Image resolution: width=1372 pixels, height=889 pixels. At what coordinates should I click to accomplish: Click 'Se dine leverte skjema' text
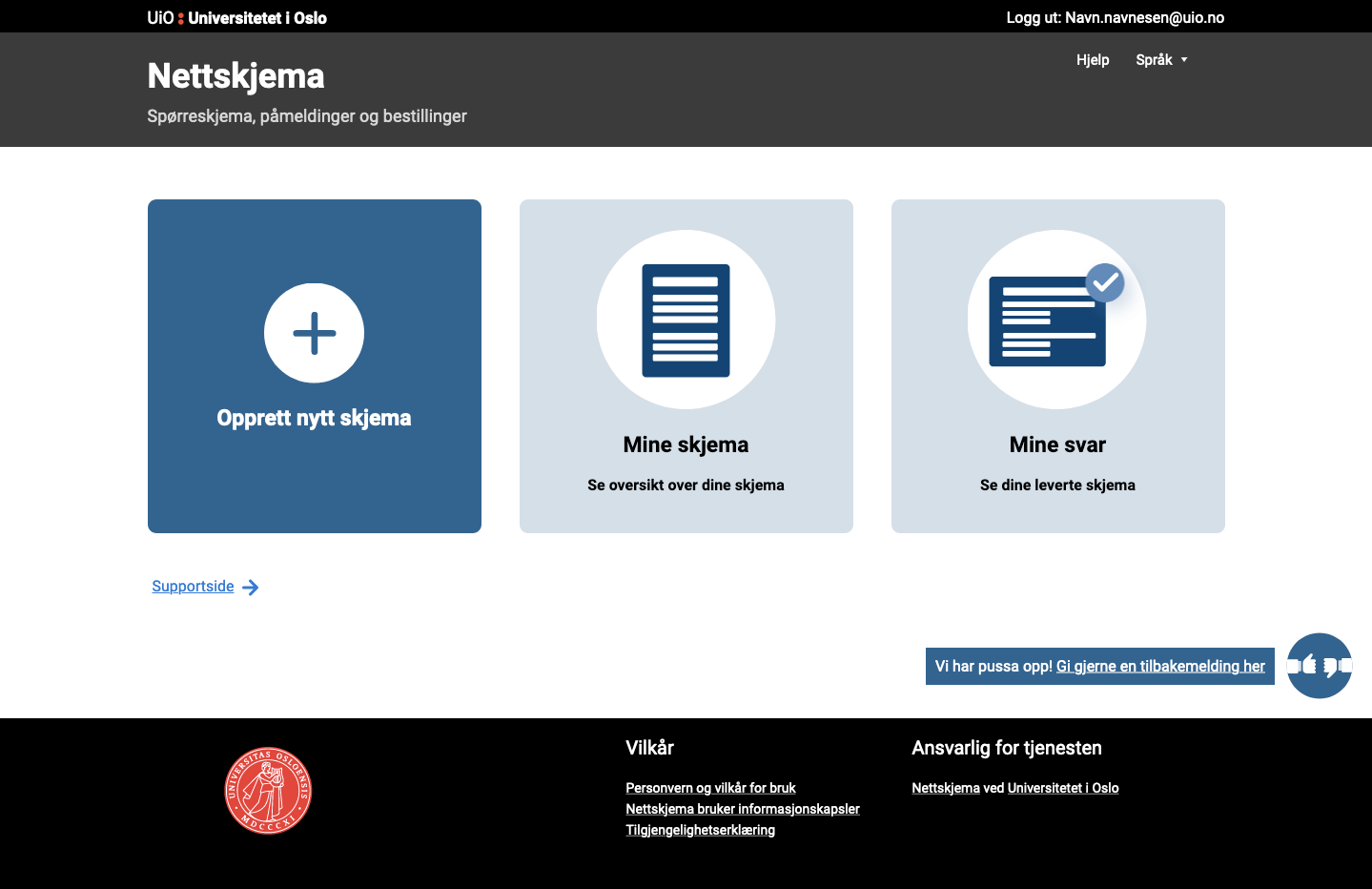pyautogui.click(x=1057, y=486)
